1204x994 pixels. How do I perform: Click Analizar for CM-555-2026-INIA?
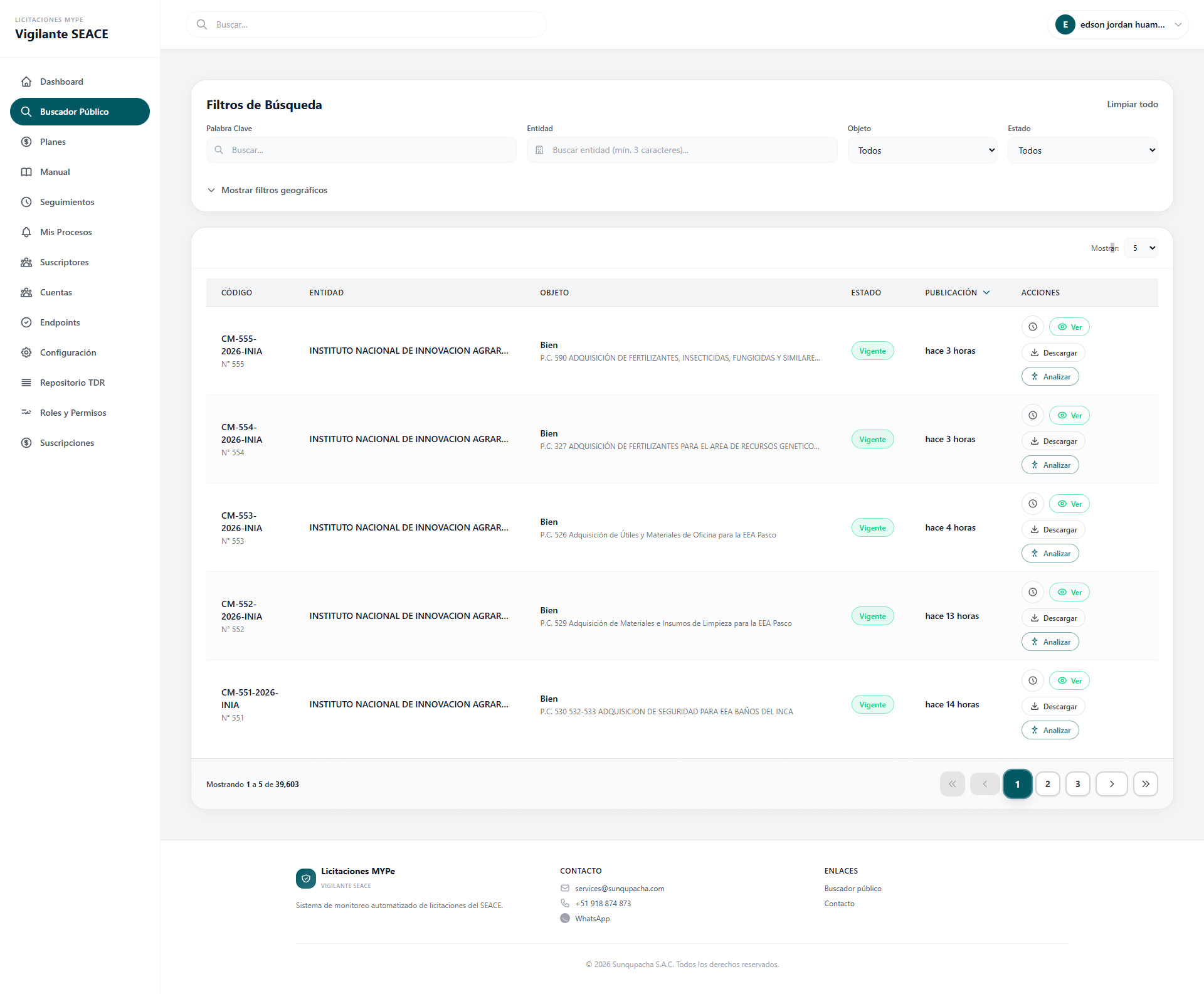1050,376
